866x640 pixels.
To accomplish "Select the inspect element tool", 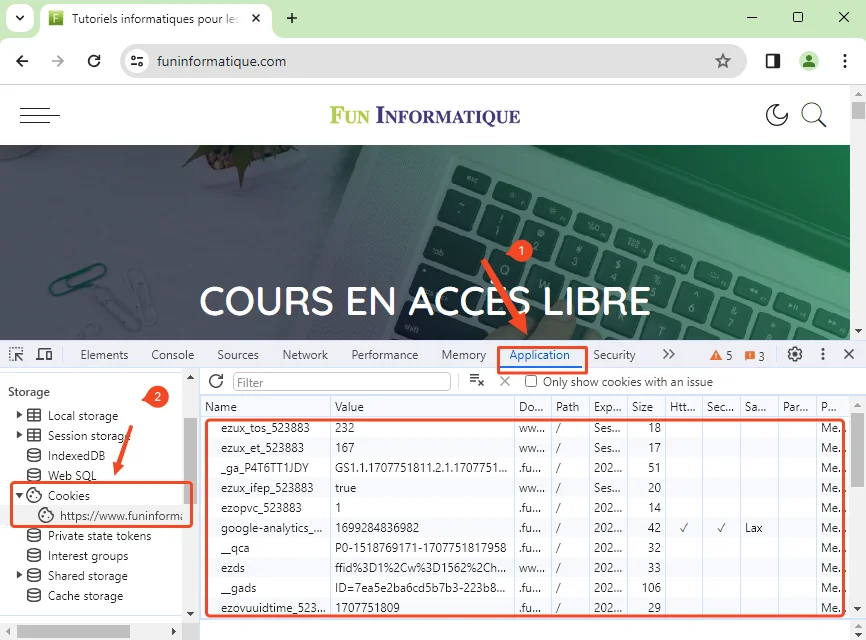I will click(15, 354).
